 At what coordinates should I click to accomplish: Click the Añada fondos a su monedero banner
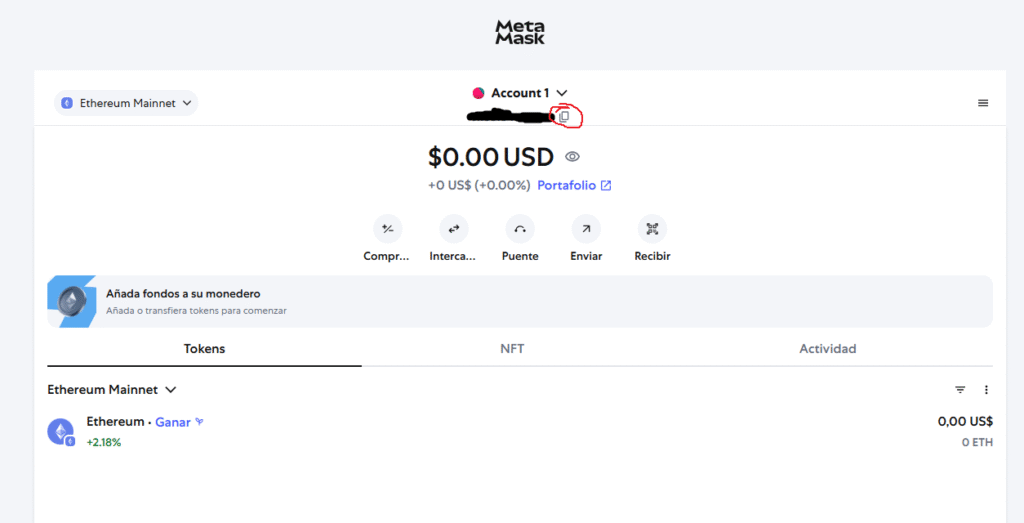[x=520, y=302]
